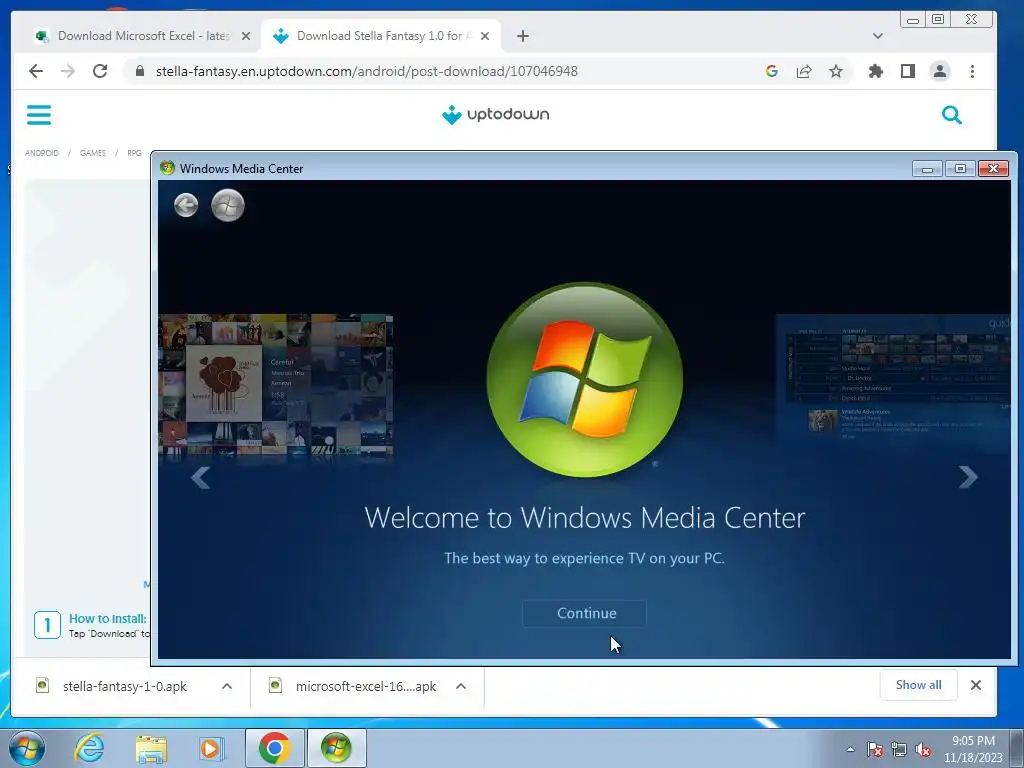1024x768 pixels.
Task: Click Continue in Windows Media Center
Action: [x=584, y=613]
